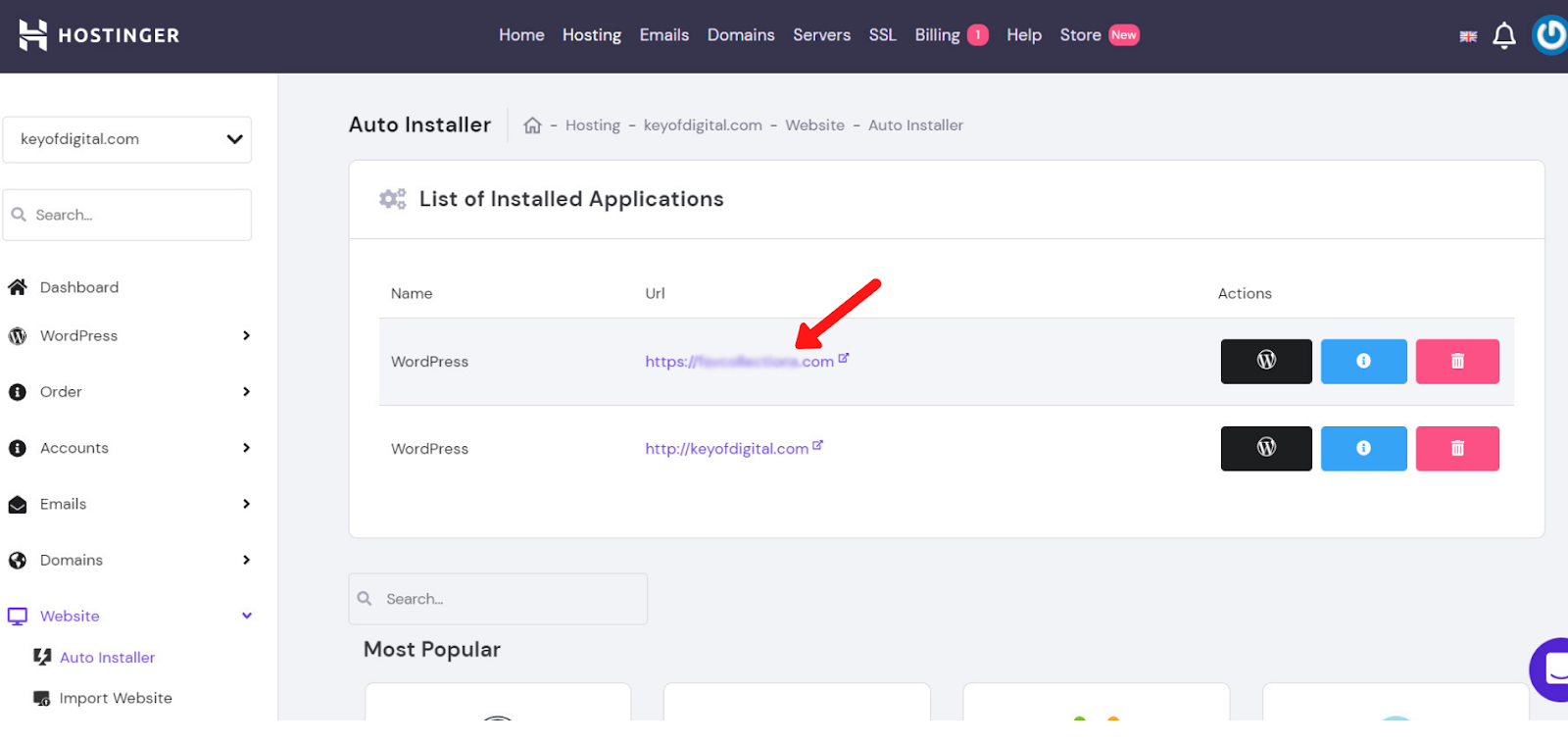Select Auto Installer in the sidebar

(107, 658)
